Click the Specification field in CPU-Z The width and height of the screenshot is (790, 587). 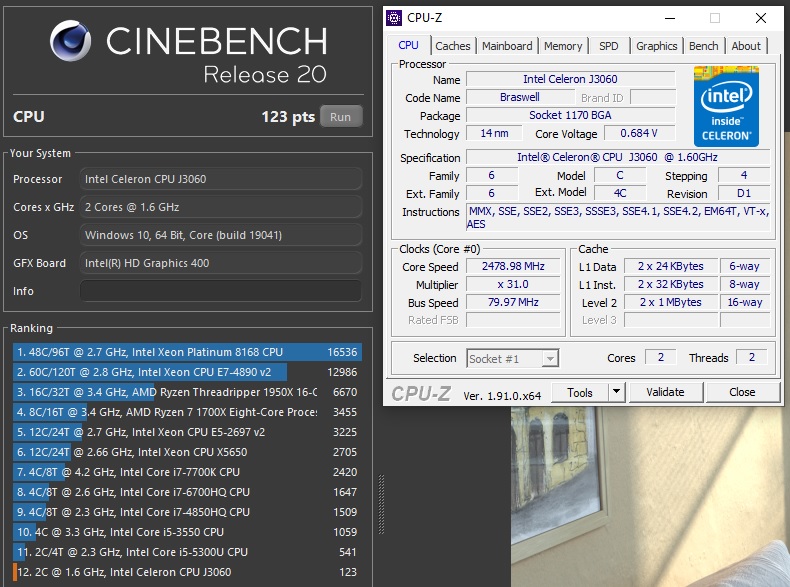pos(618,157)
